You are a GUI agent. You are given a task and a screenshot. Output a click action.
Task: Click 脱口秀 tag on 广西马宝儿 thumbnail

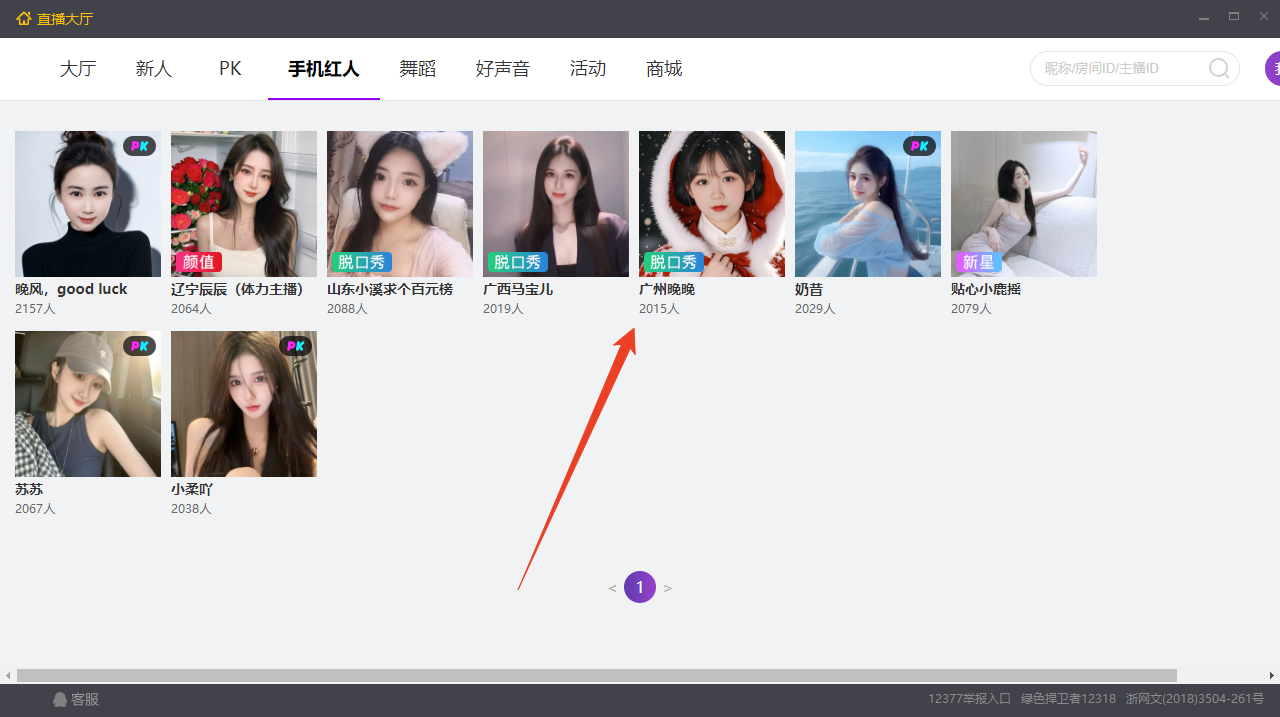[x=516, y=262]
